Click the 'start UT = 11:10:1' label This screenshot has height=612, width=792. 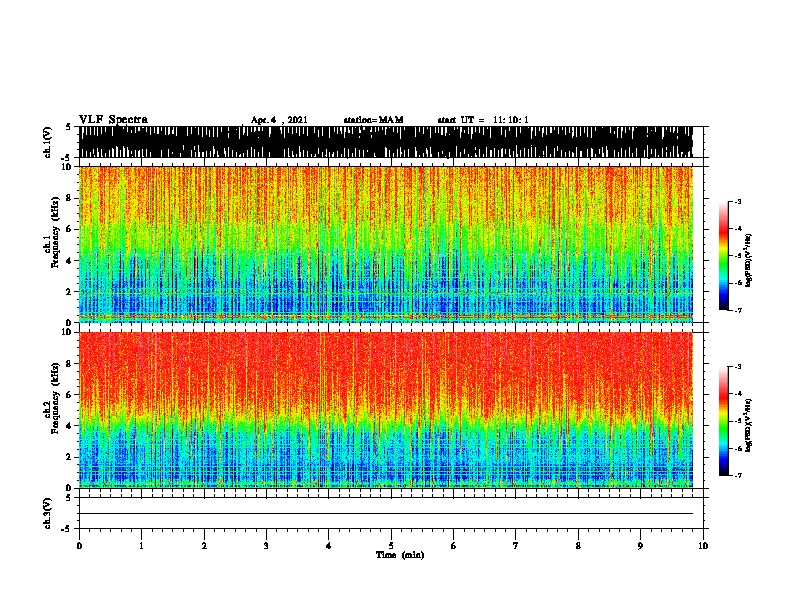(x=483, y=120)
